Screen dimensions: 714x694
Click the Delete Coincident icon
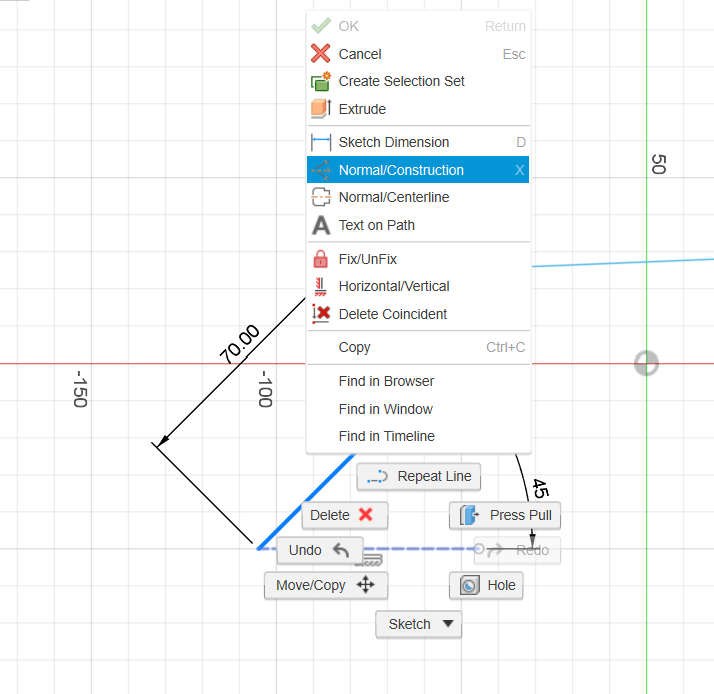[x=321, y=314]
